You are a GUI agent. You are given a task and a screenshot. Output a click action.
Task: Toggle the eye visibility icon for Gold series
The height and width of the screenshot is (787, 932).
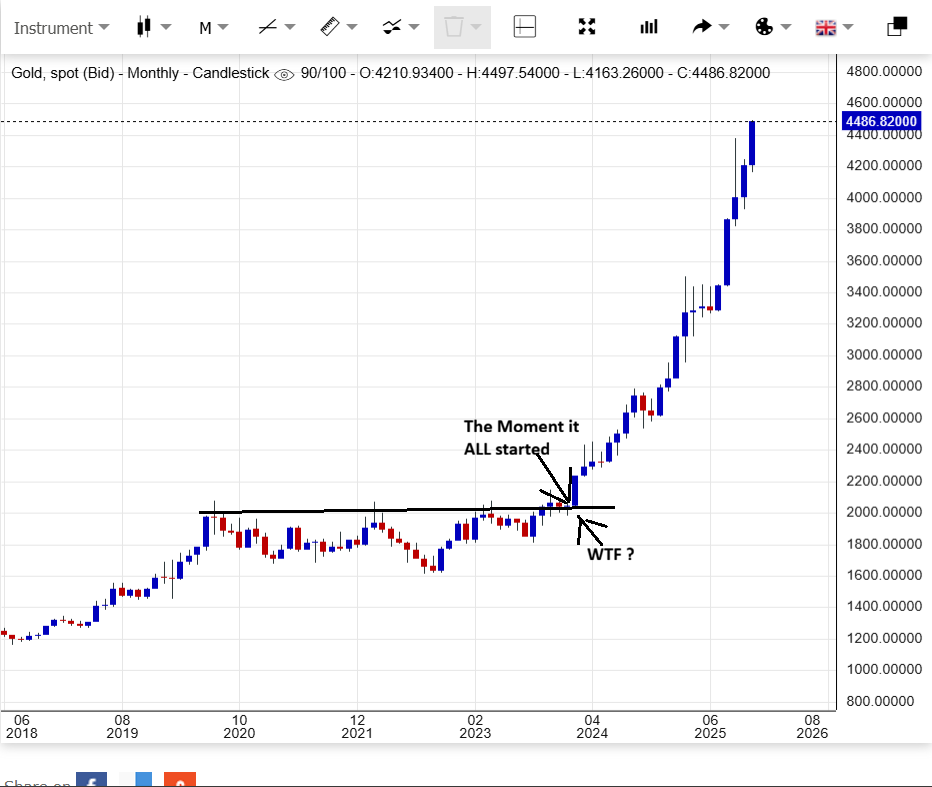pos(284,74)
